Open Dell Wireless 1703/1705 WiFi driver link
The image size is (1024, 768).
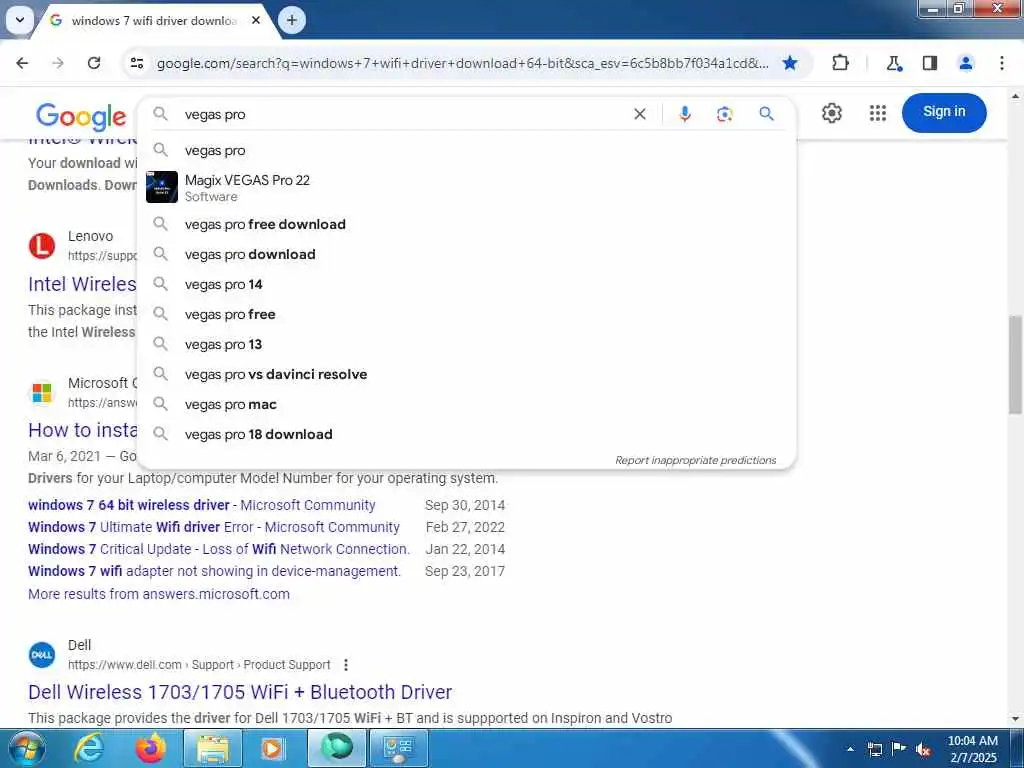click(x=240, y=692)
